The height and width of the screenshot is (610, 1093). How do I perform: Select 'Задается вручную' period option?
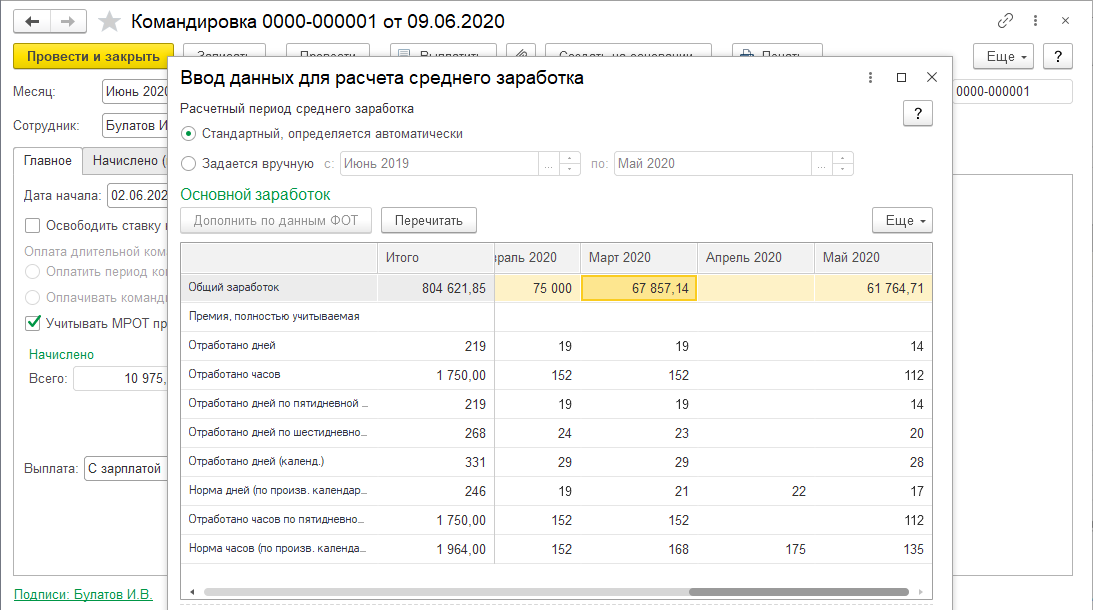[x=189, y=163]
